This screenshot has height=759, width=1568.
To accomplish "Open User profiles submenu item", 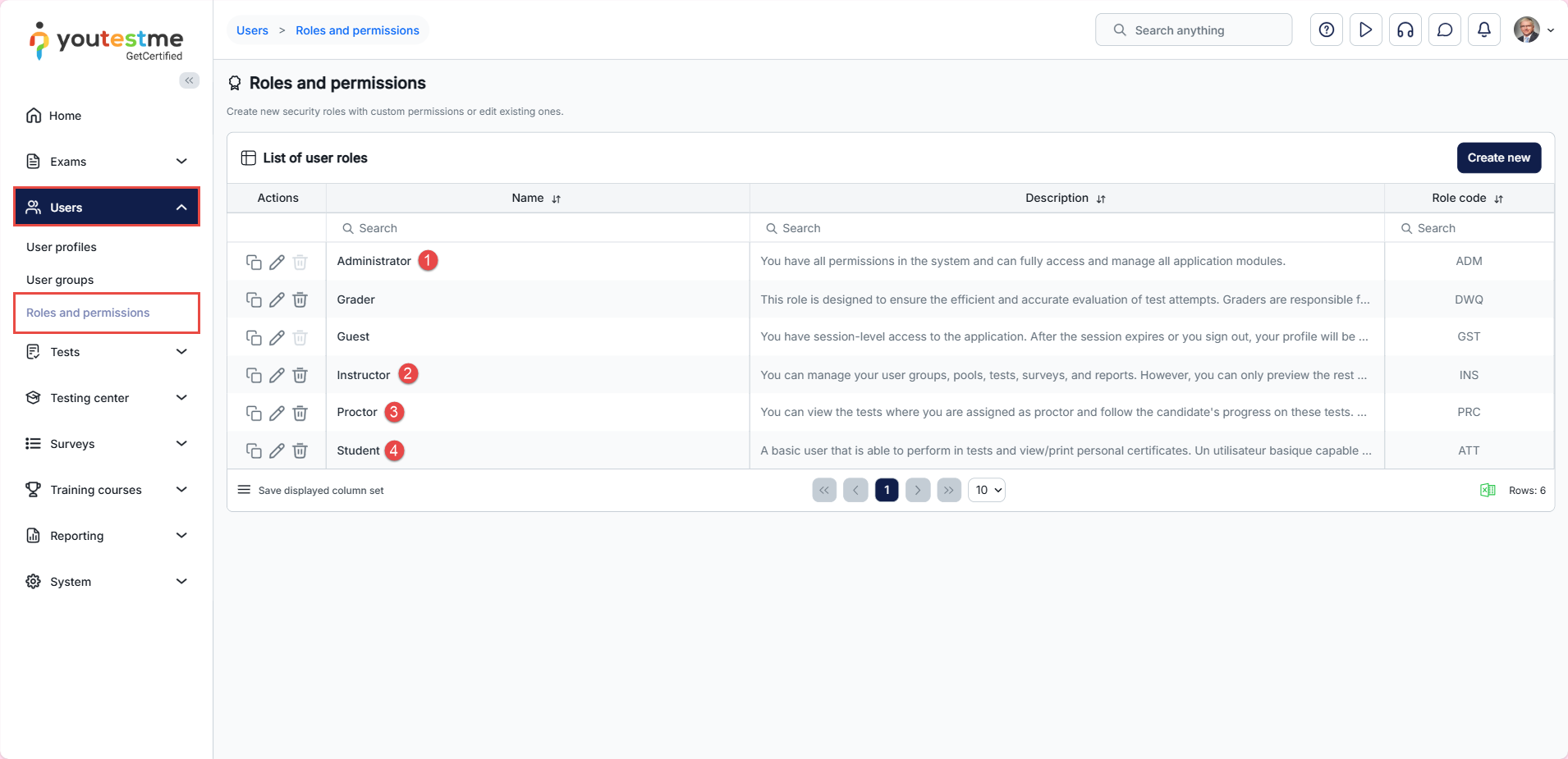I will [62, 247].
